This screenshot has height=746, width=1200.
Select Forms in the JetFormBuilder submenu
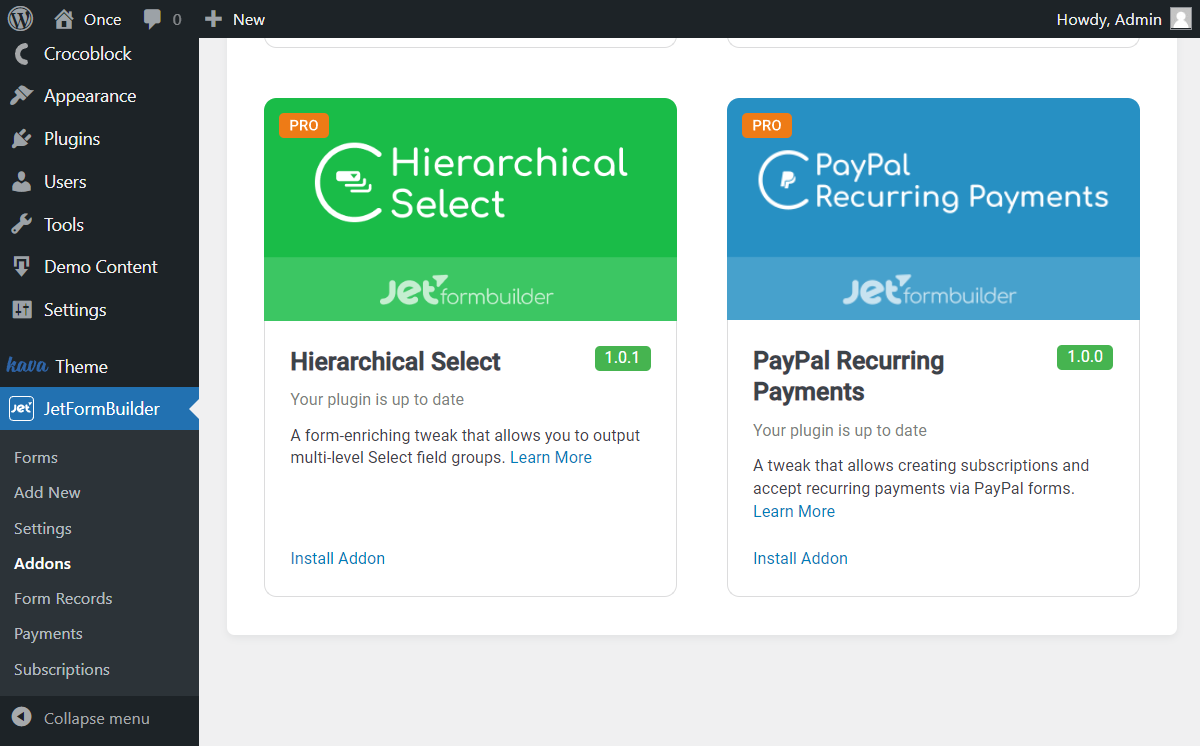click(35, 457)
